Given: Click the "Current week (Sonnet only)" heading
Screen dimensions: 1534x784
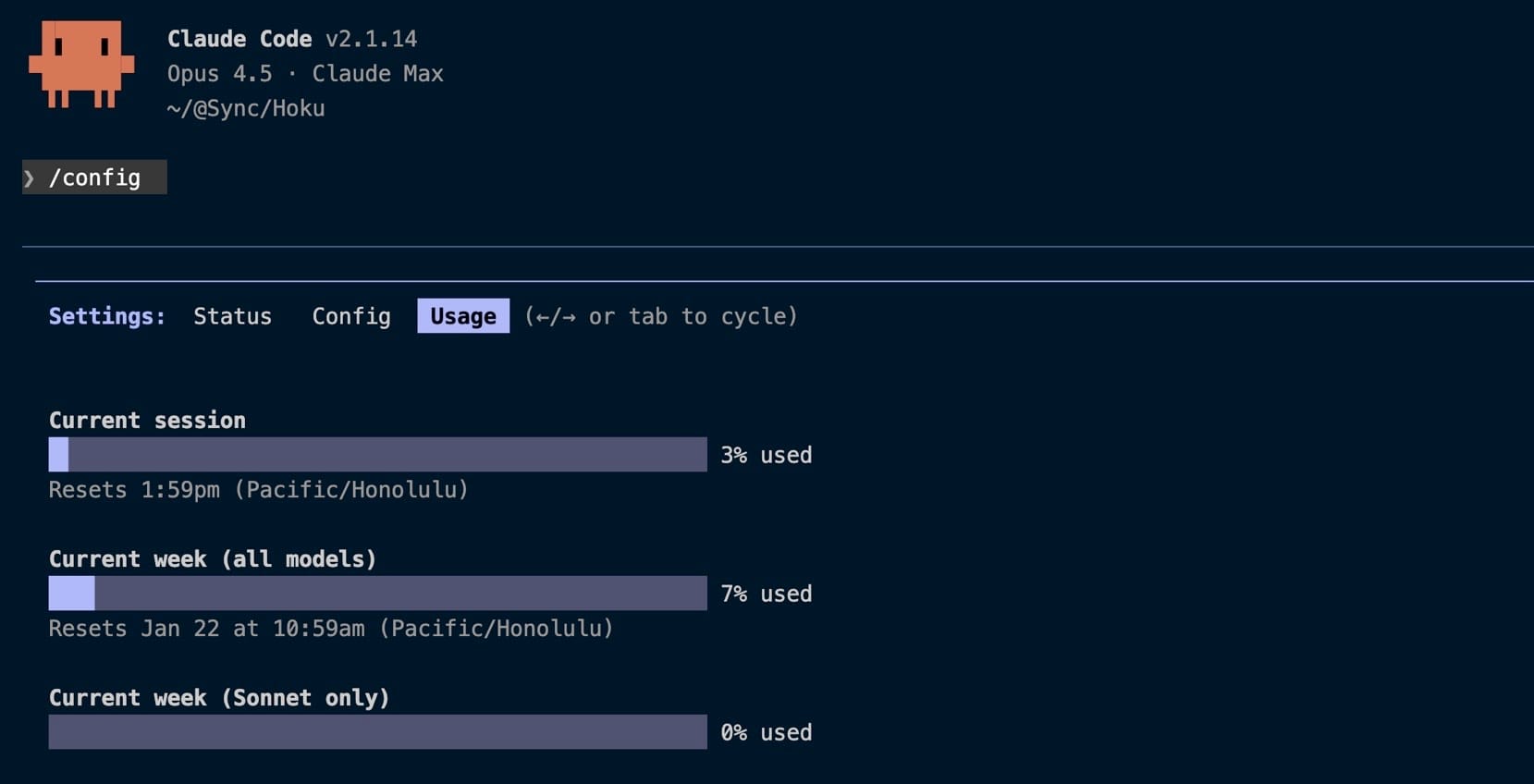Looking at the screenshot, I should coord(219,698).
